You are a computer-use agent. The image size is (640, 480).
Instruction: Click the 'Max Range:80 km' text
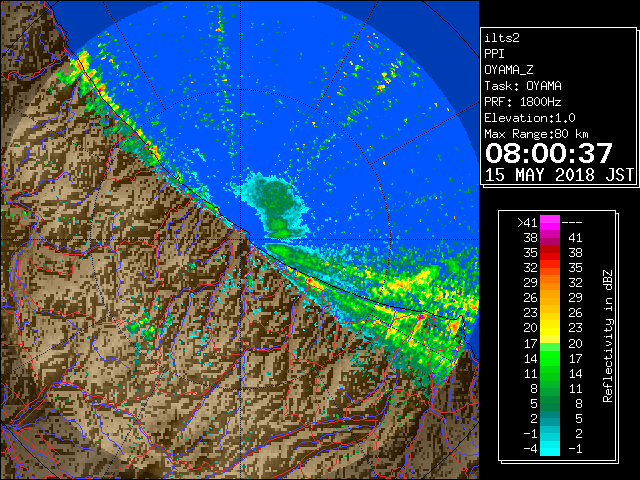coord(537,134)
